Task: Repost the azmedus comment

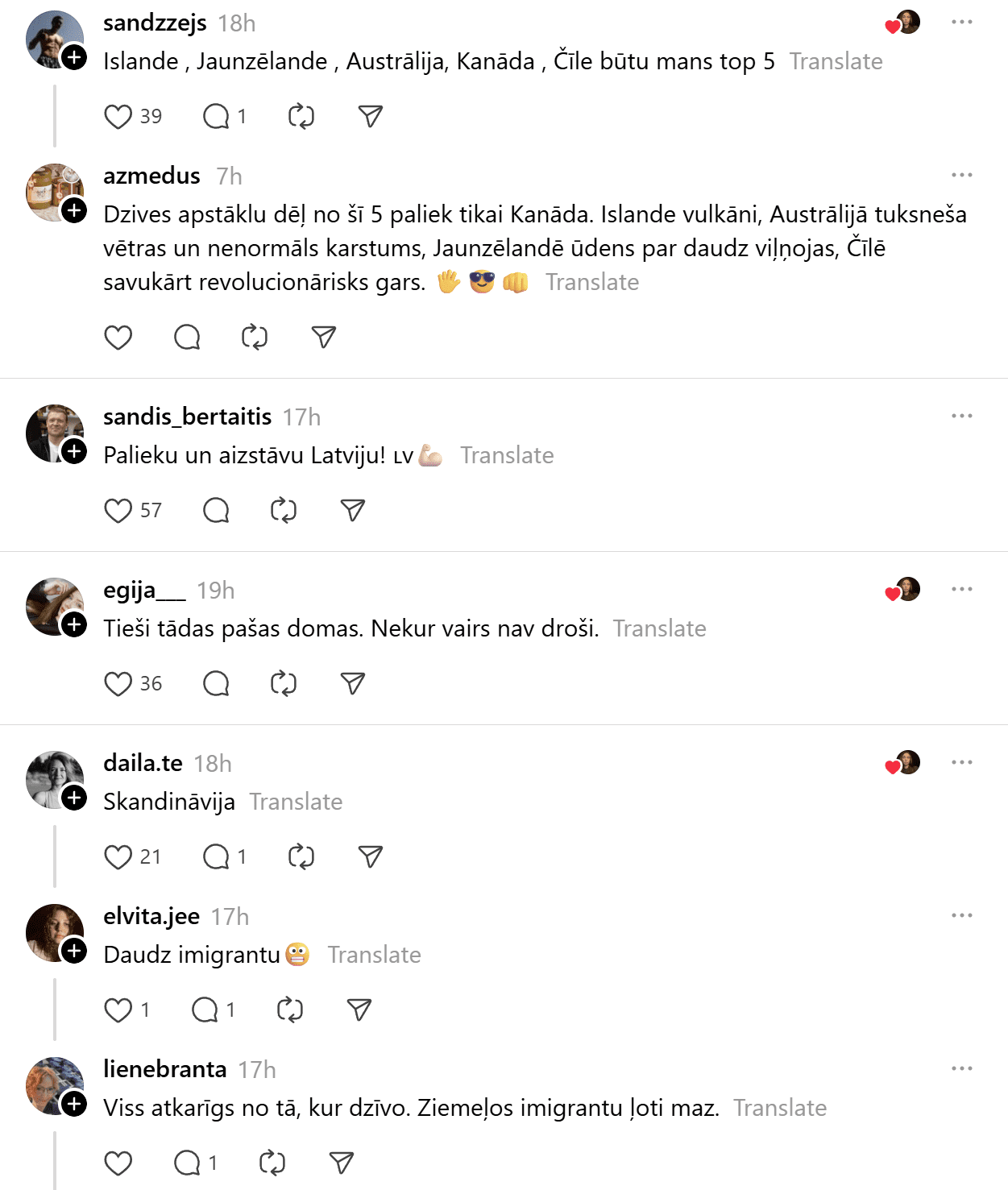Action: (x=255, y=338)
